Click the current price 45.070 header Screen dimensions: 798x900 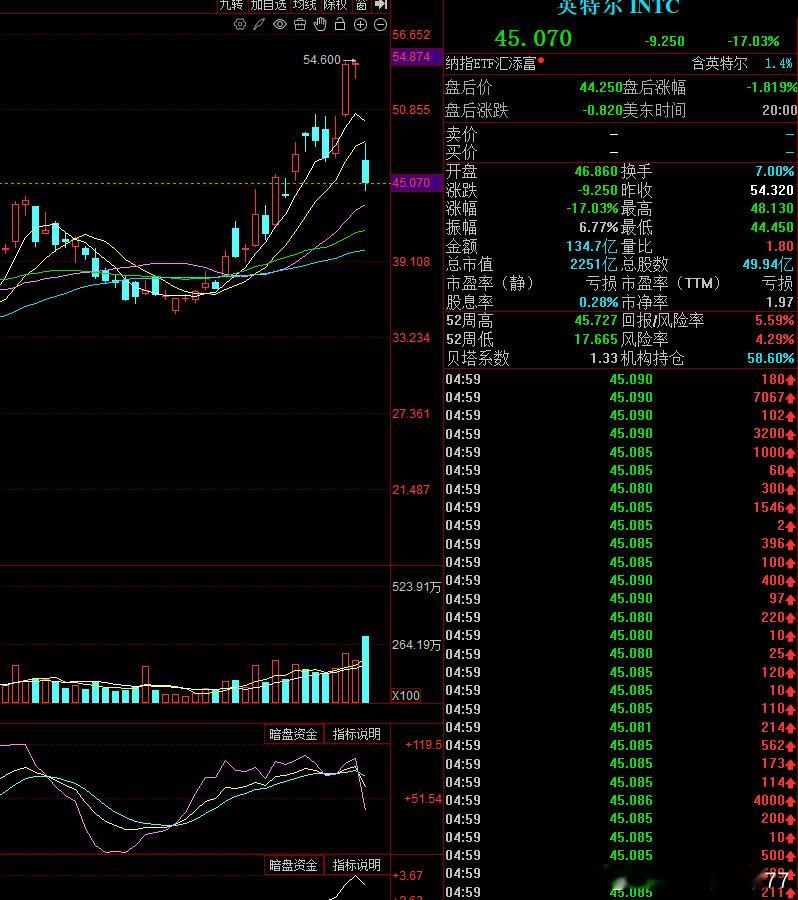click(533, 38)
